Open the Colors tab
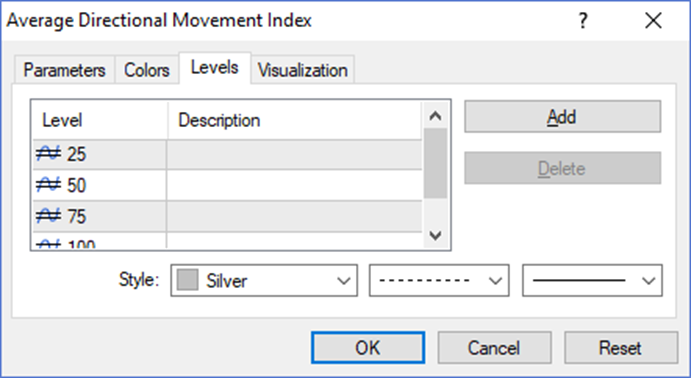The width and height of the screenshot is (691, 378). pos(147,70)
